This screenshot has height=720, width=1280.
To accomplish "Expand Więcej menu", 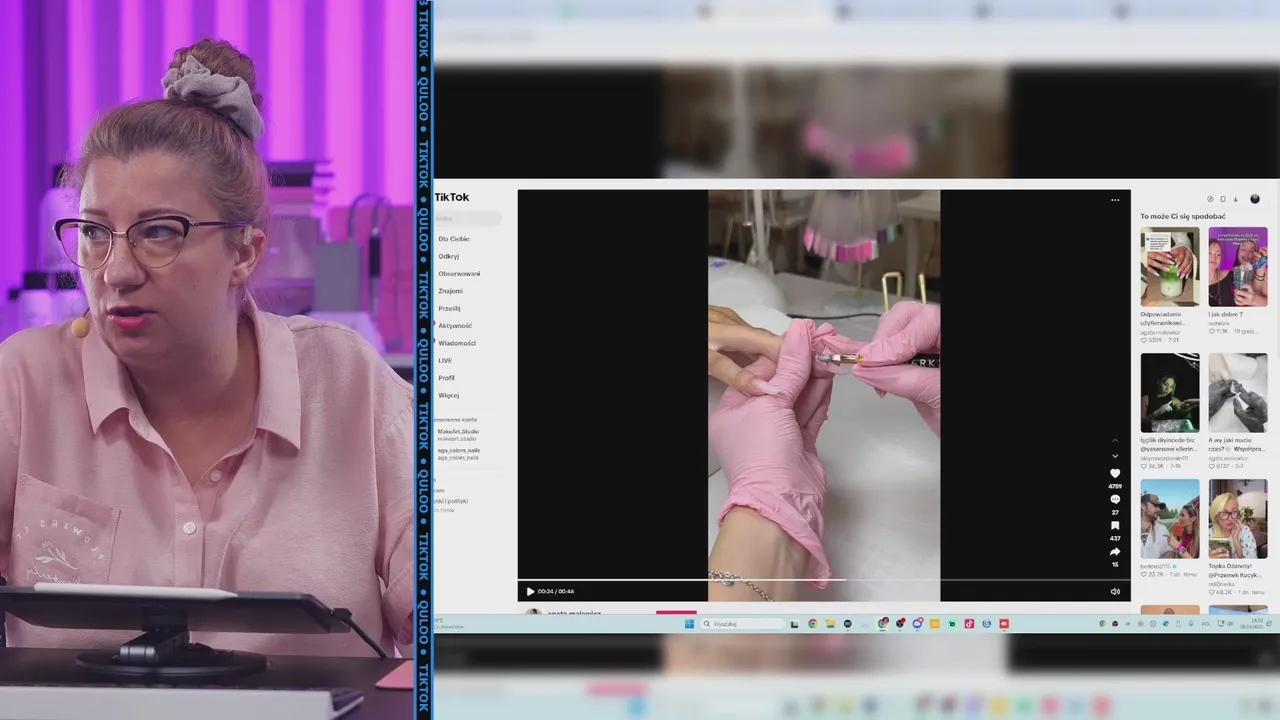I will pyautogui.click(x=448, y=395).
